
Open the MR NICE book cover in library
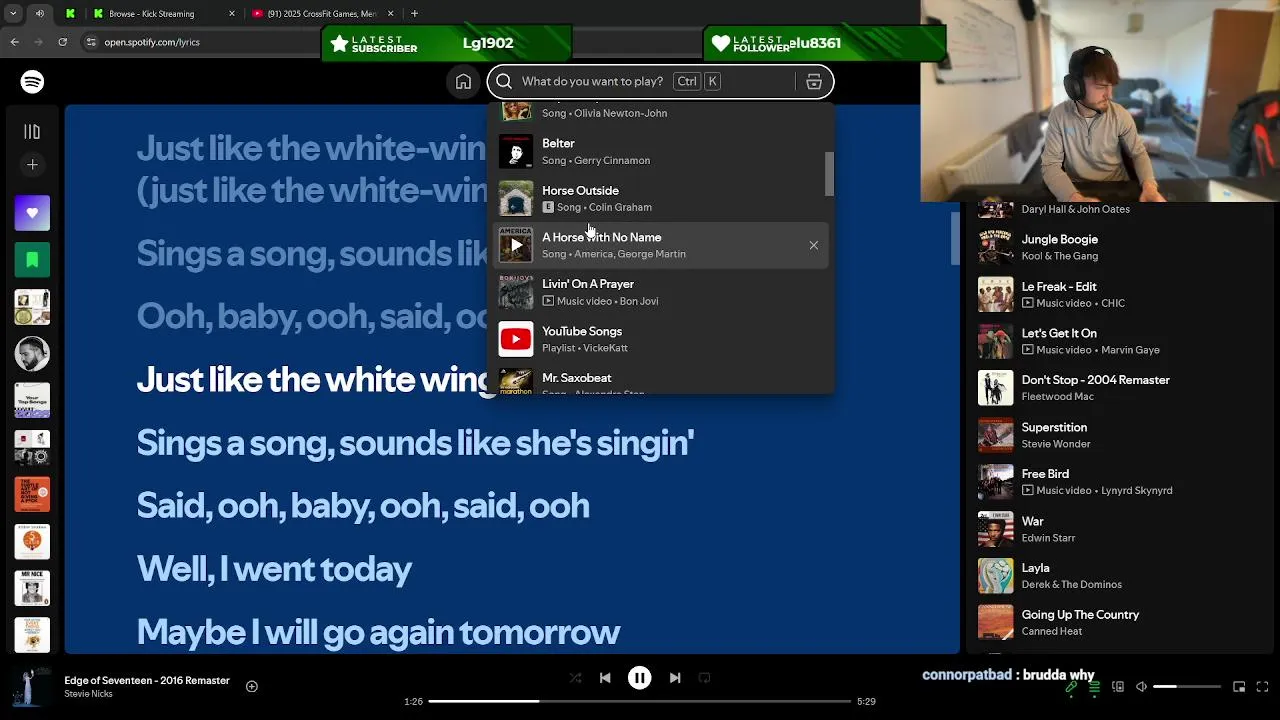click(x=32, y=588)
